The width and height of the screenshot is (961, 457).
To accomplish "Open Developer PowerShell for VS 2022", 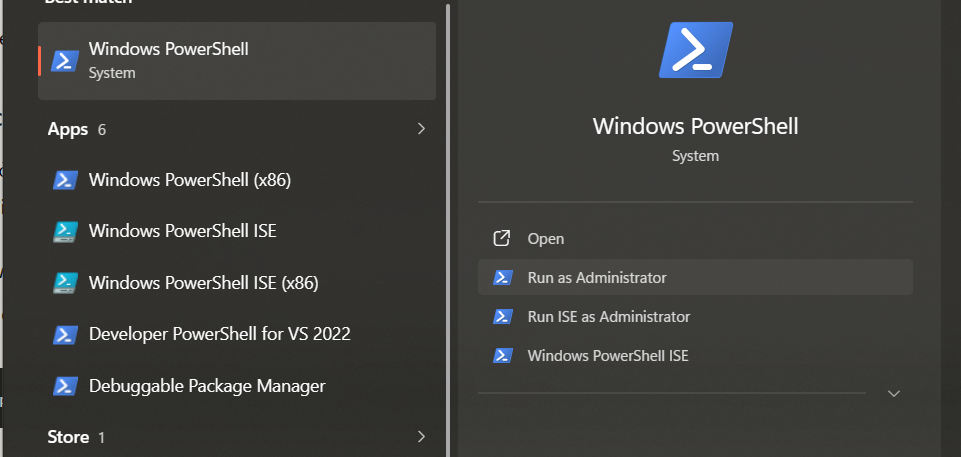I will tap(237, 334).
